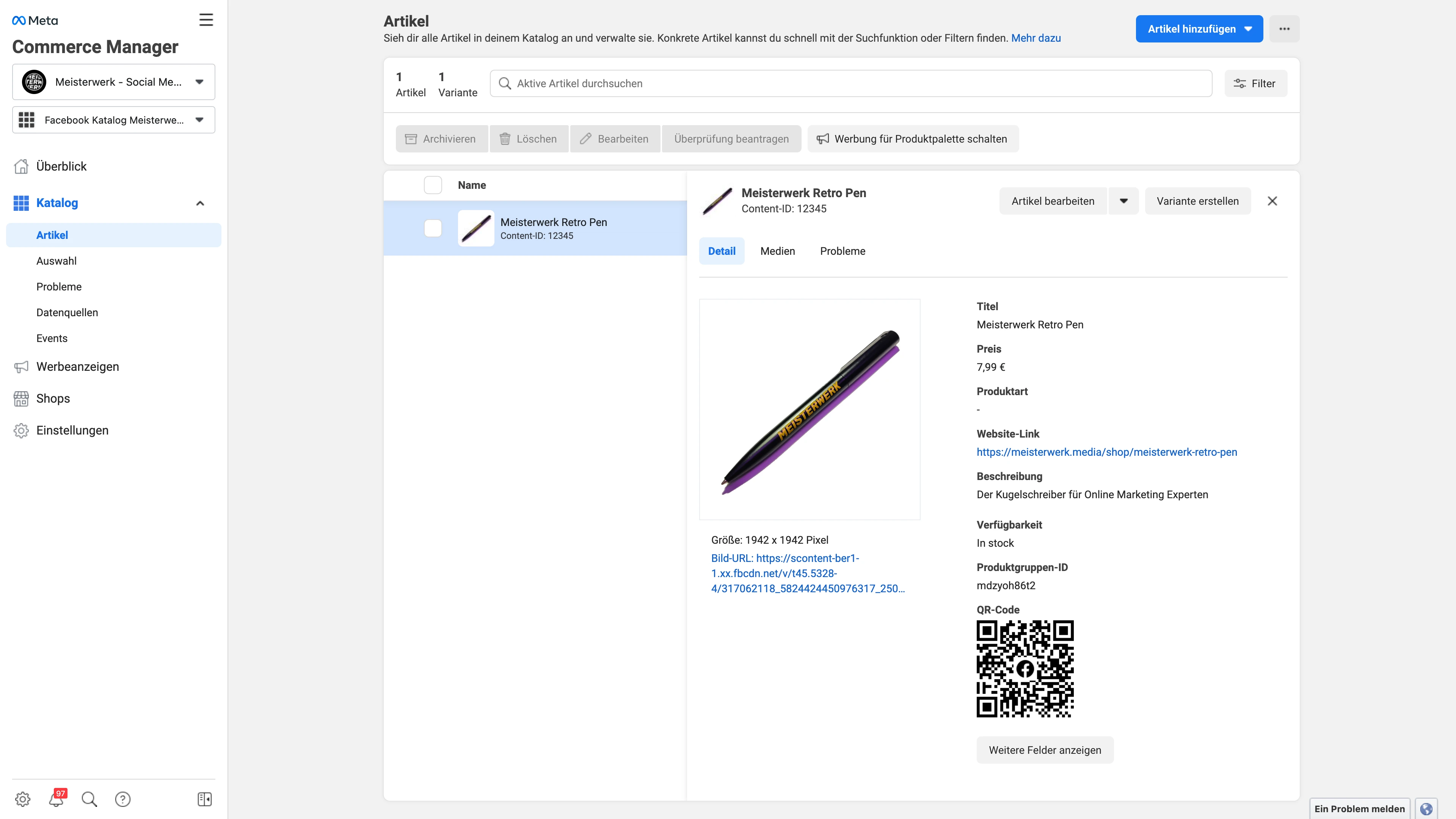This screenshot has height=819, width=1456.
Task: Click the three-dot more options button
Action: [x=1284, y=29]
